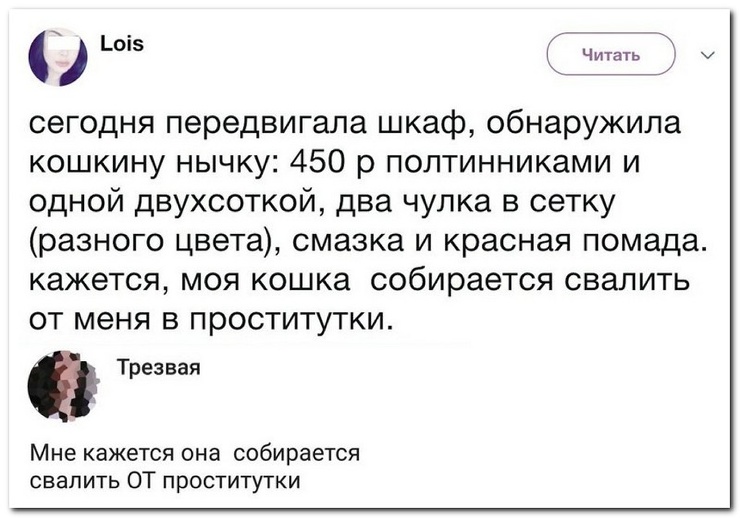The width and height of the screenshot is (740, 518).
Task: Click the capitalized word 'ОТ' in the reply
Action: coord(142,481)
